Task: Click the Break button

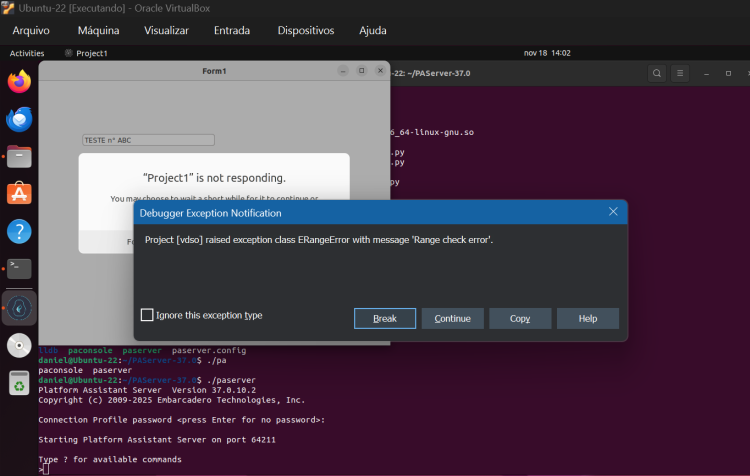Action: pos(385,319)
